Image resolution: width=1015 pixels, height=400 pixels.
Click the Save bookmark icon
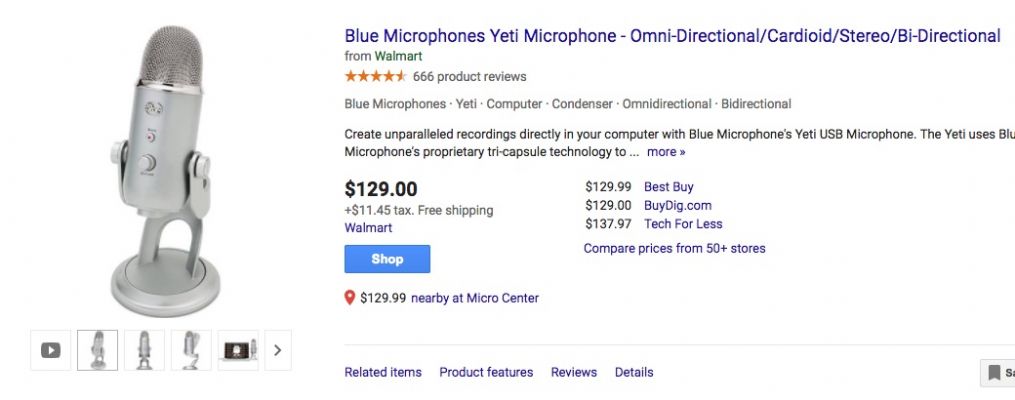(994, 373)
